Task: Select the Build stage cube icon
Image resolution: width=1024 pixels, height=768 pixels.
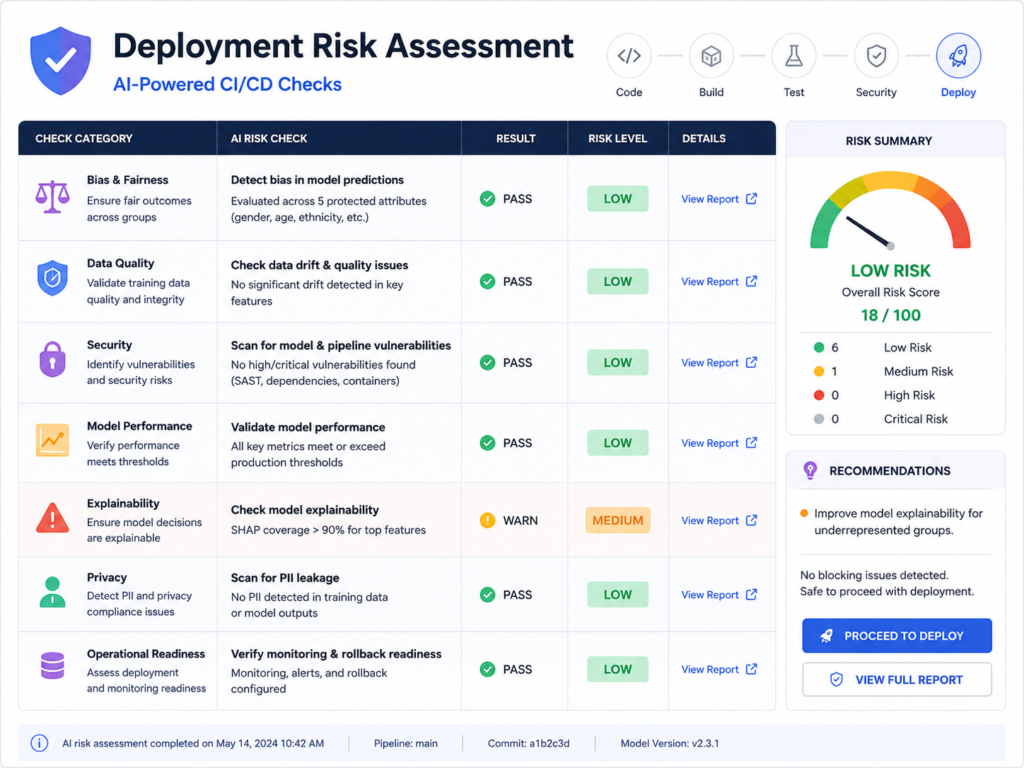Action: [711, 56]
